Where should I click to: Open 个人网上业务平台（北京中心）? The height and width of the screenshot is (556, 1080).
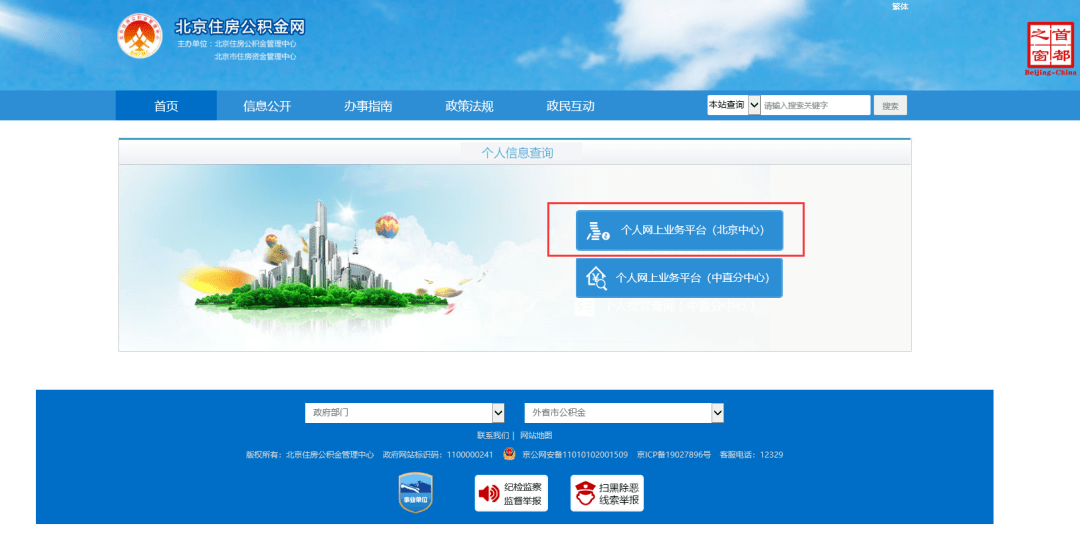click(x=679, y=230)
